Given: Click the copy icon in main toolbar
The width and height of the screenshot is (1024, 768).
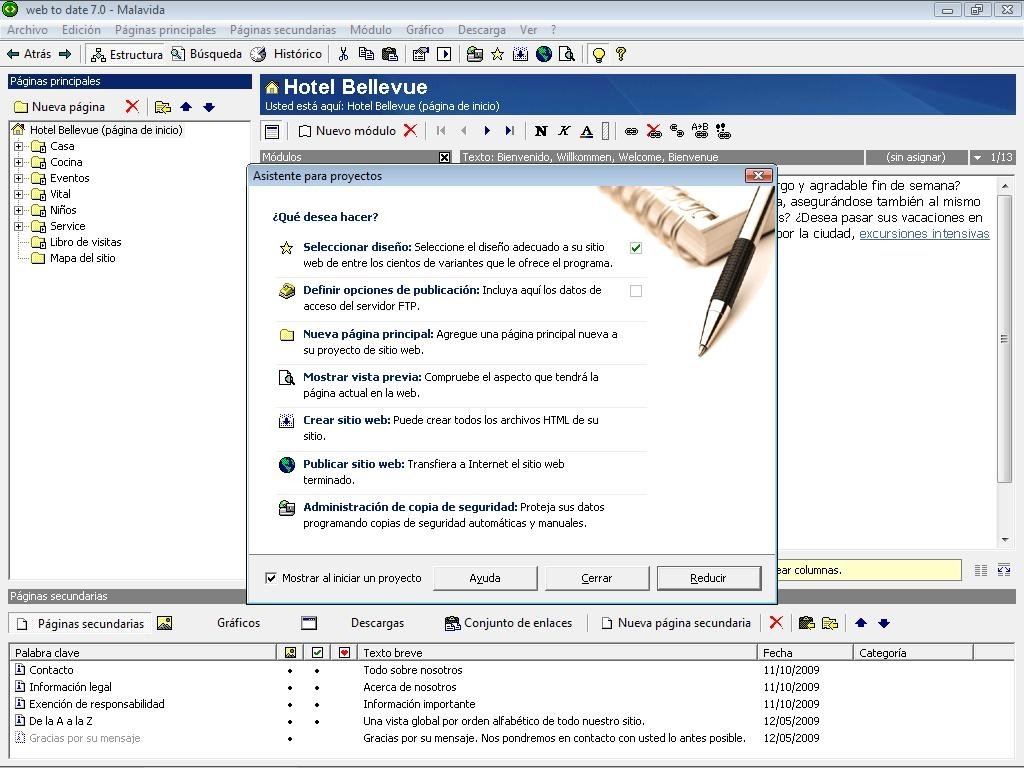Looking at the screenshot, I should pos(366,54).
